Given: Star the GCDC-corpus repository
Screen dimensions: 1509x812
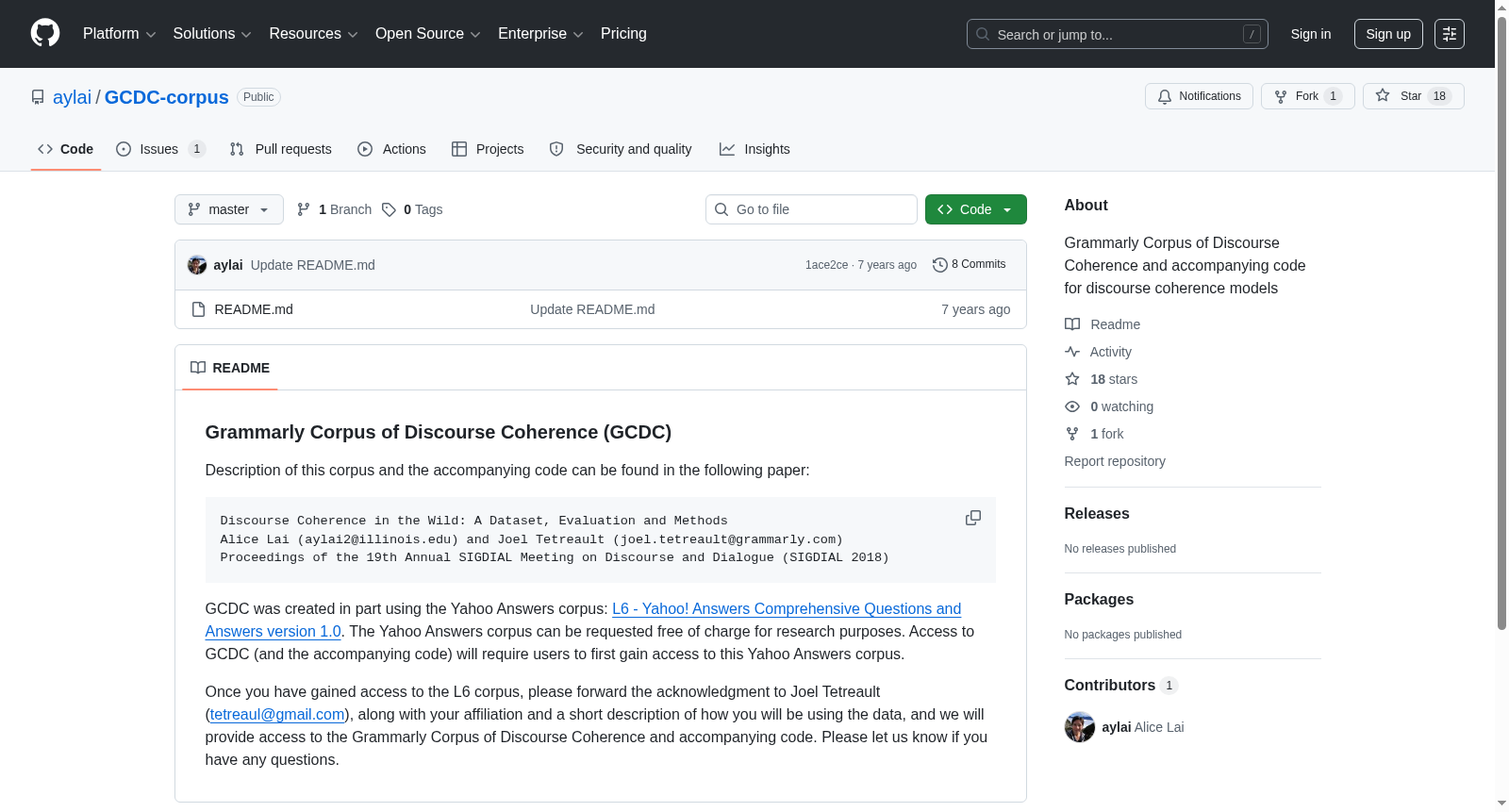Looking at the screenshot, I should pyautogui.click(x=1413, y=96).
